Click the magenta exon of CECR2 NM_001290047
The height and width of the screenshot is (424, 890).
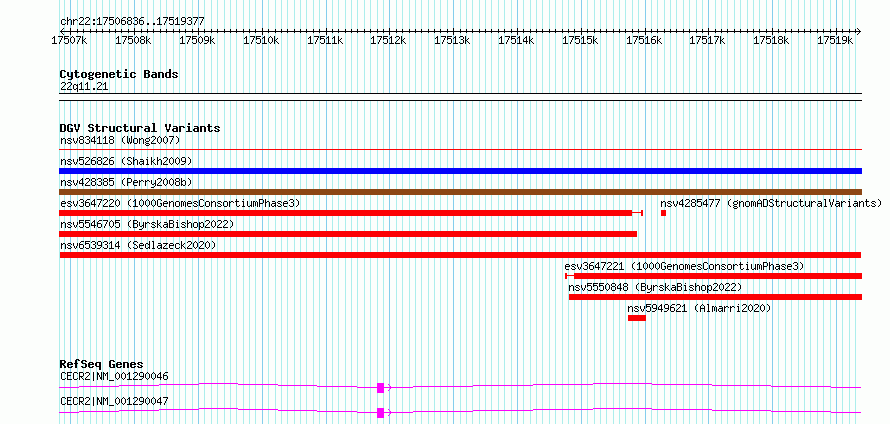(381, 413)
